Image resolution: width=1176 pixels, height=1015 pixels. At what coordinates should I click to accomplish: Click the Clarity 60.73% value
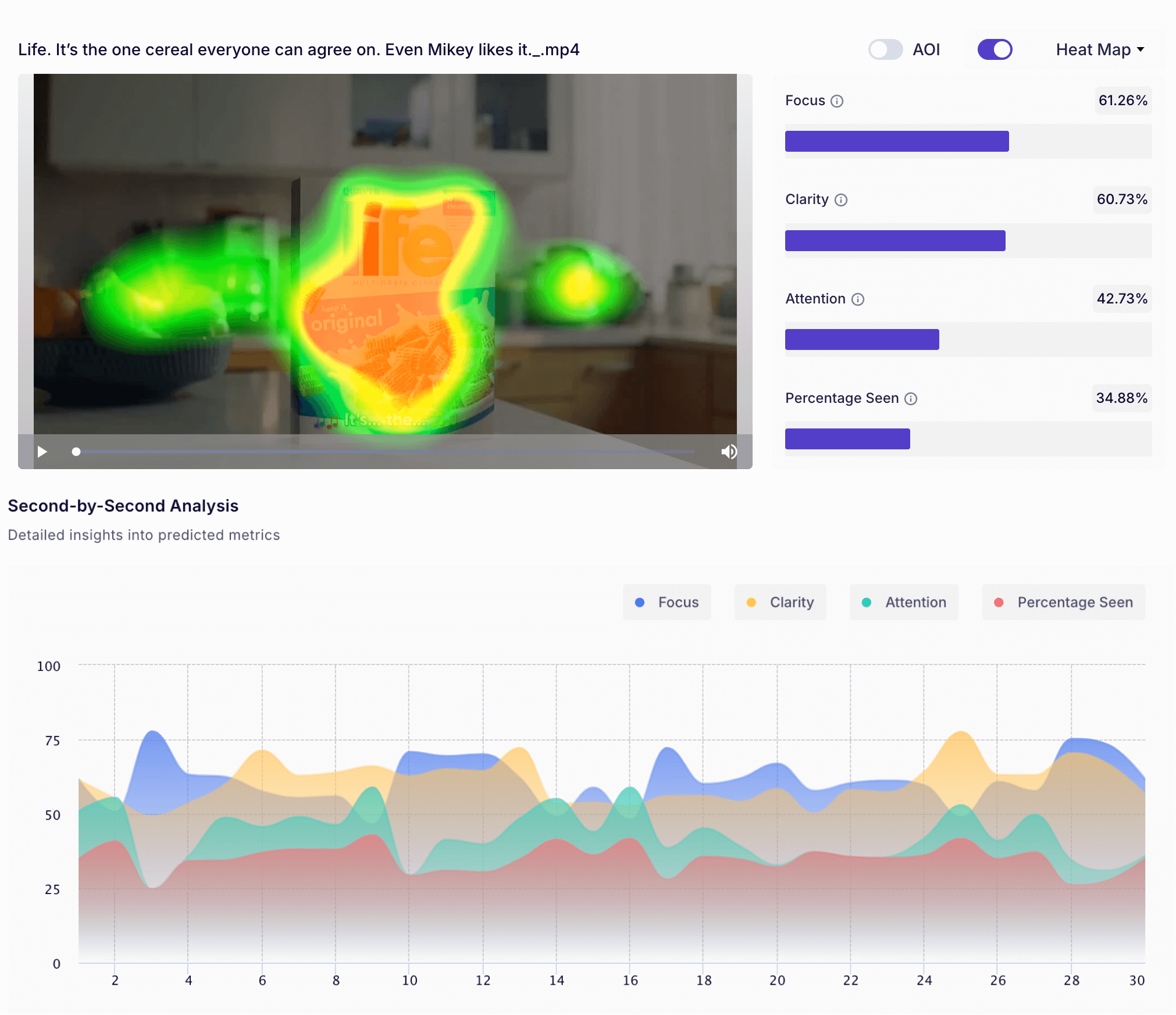pyautogui.click(x=1122, y=199)
